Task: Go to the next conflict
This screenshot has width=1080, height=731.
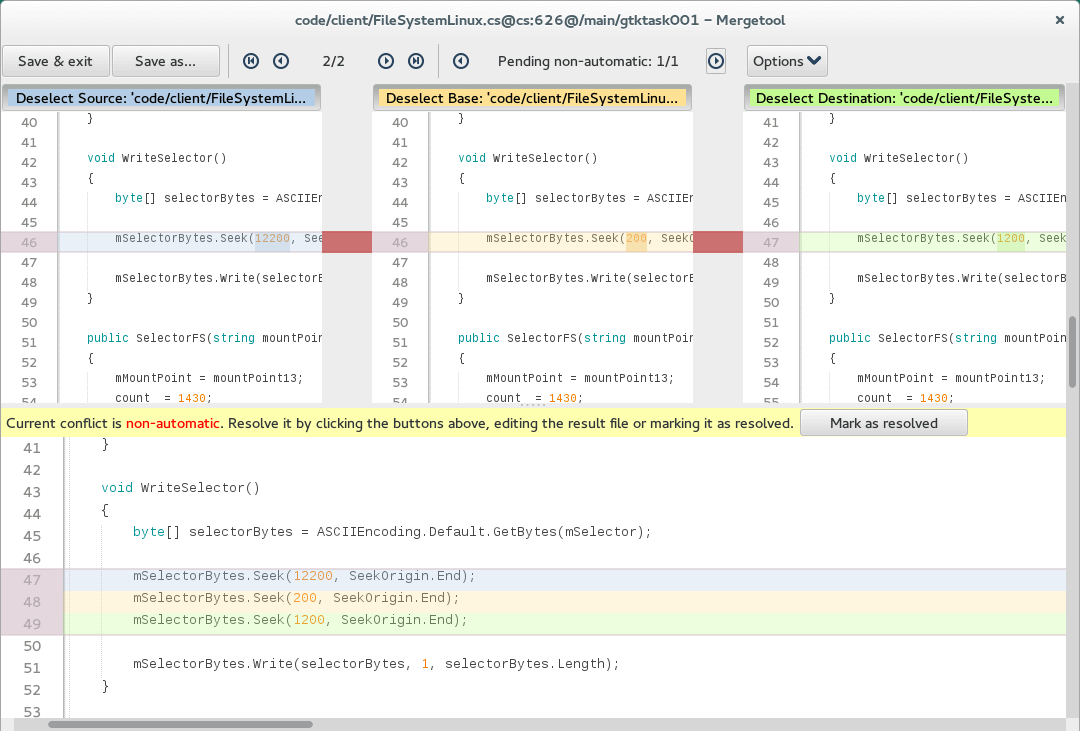Action: 386,61
